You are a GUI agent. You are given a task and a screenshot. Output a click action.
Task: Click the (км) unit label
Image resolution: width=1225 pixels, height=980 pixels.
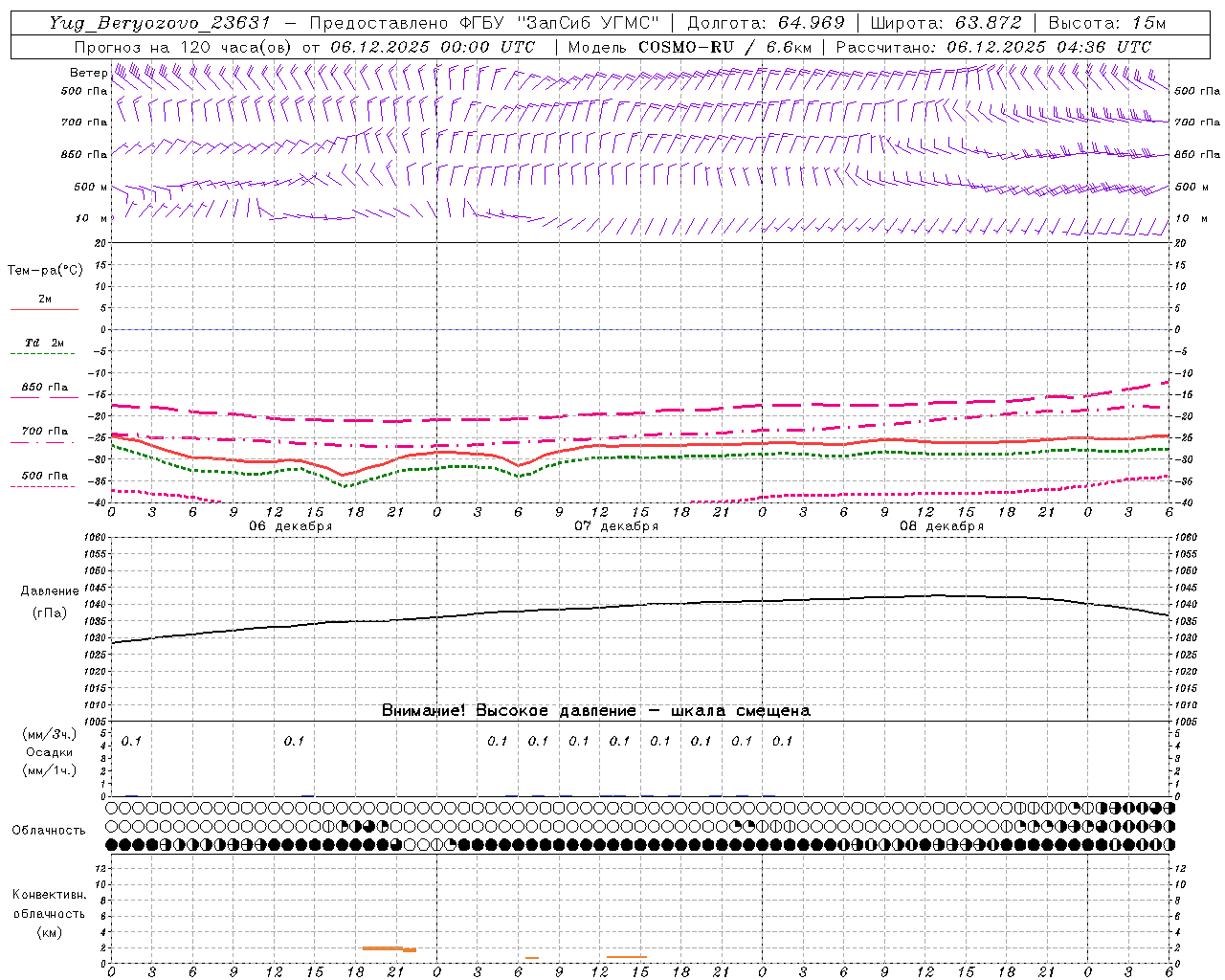[x=49, y=932]
